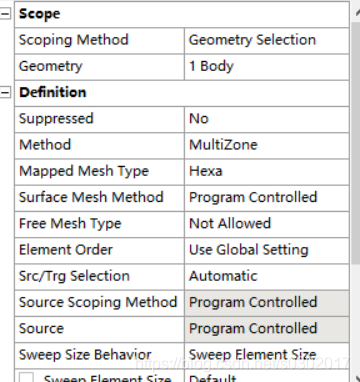
Task: Change Free Mesh Type Not Allowed value
Action: click(267, 224)
